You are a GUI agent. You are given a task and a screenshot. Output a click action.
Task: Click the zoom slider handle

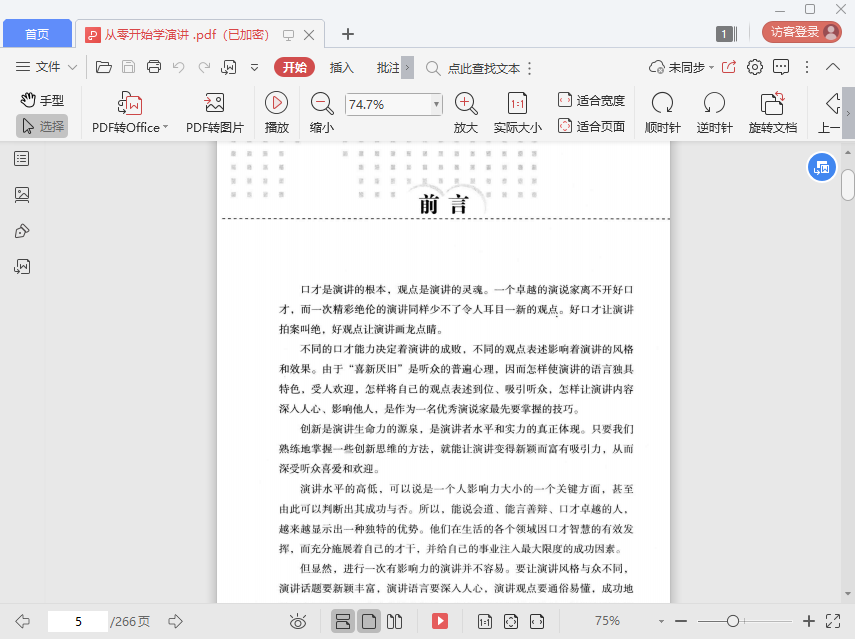pos(733,621)
